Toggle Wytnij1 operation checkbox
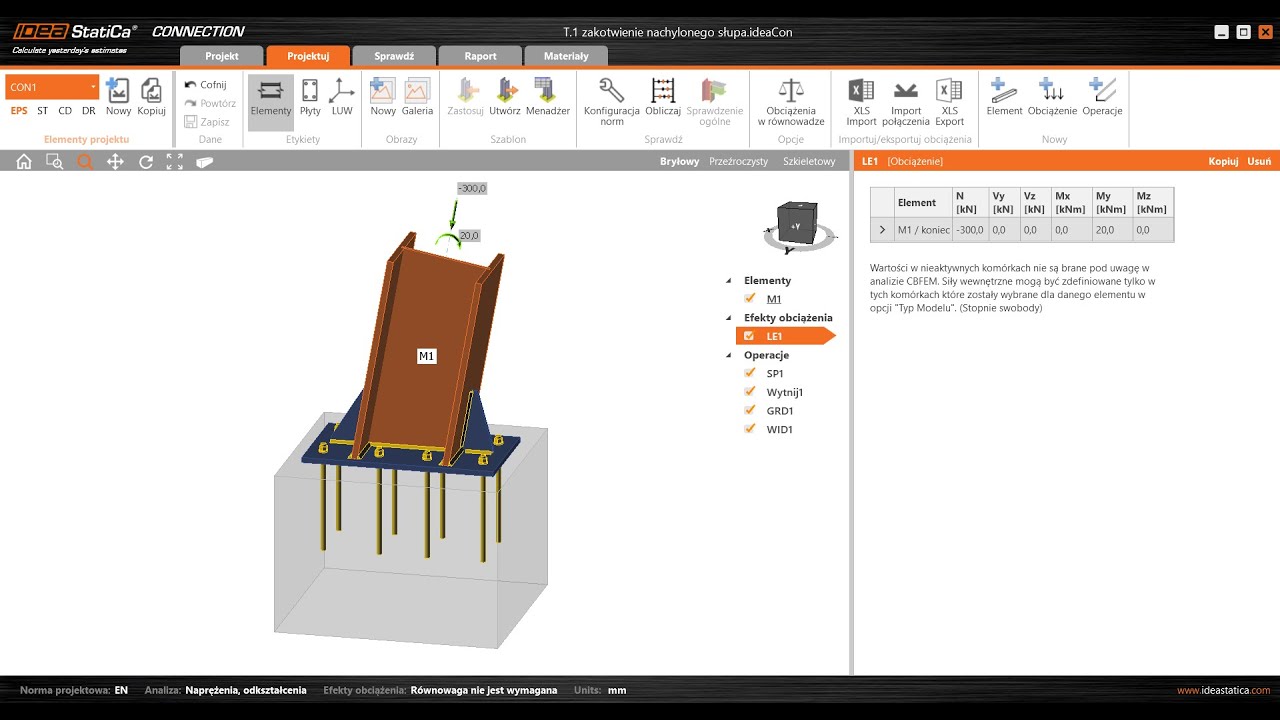 click(x=750, y=392)
